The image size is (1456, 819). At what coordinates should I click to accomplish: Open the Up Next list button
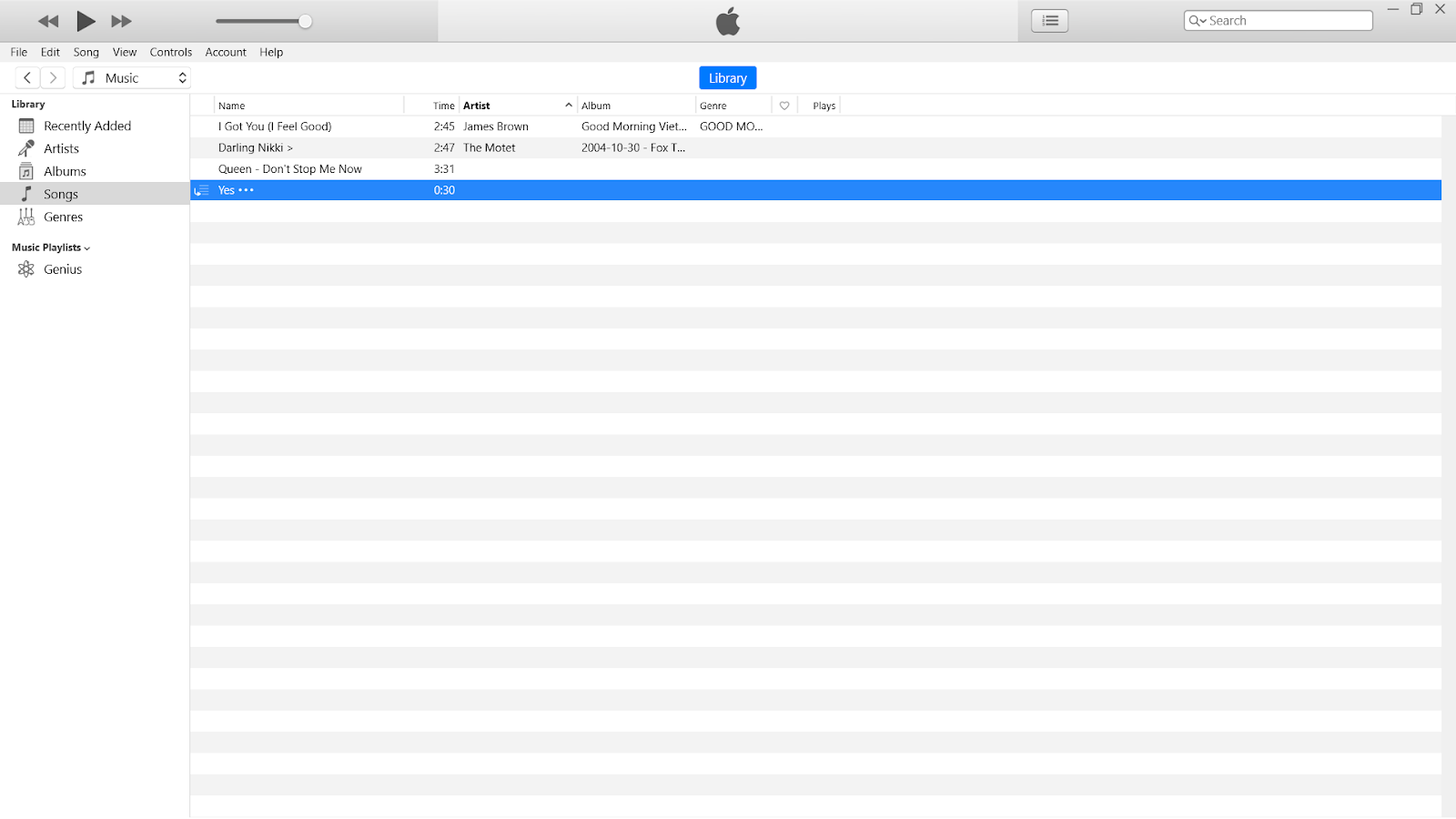coord(1049,21)
